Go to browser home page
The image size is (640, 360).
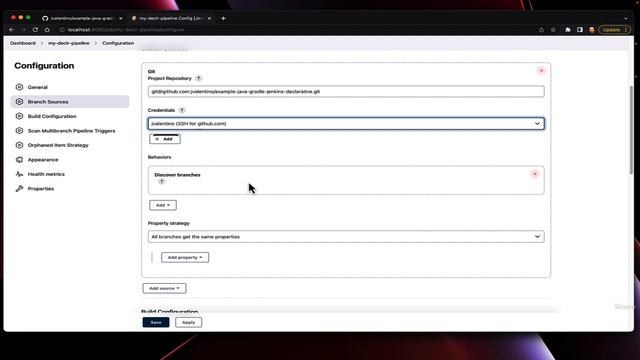click(x=47, y=30)
